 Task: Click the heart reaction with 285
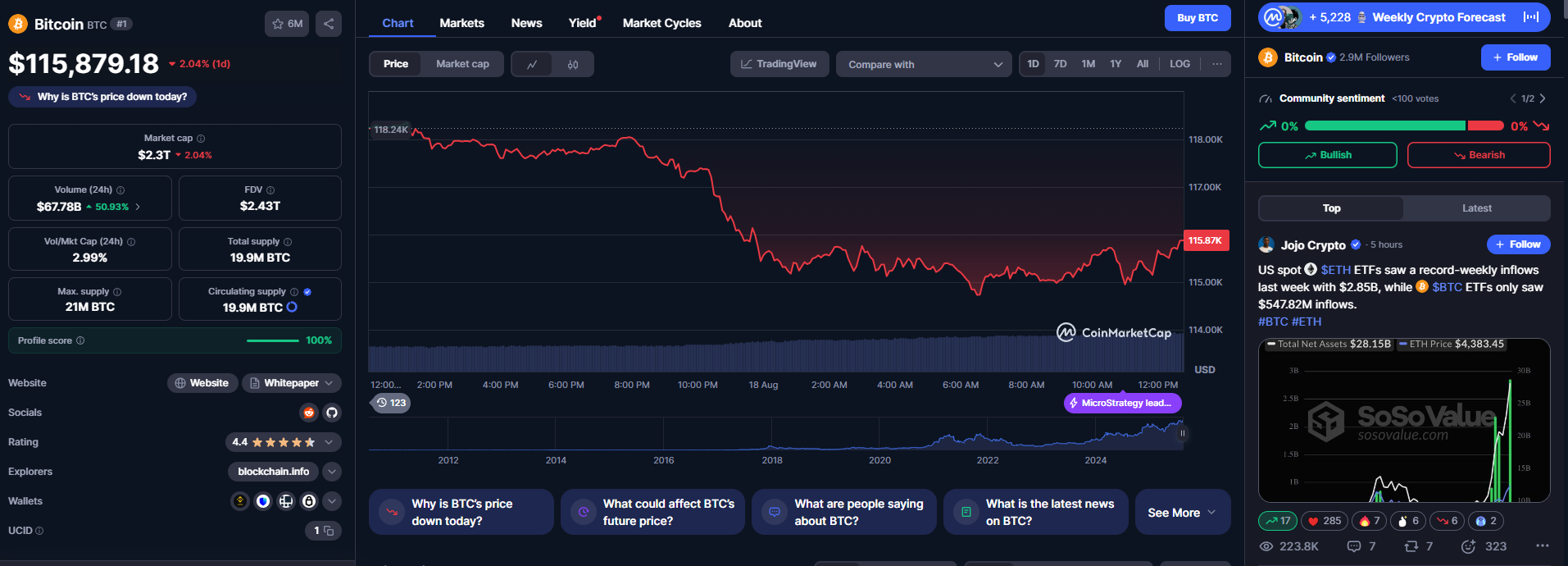1325,521
